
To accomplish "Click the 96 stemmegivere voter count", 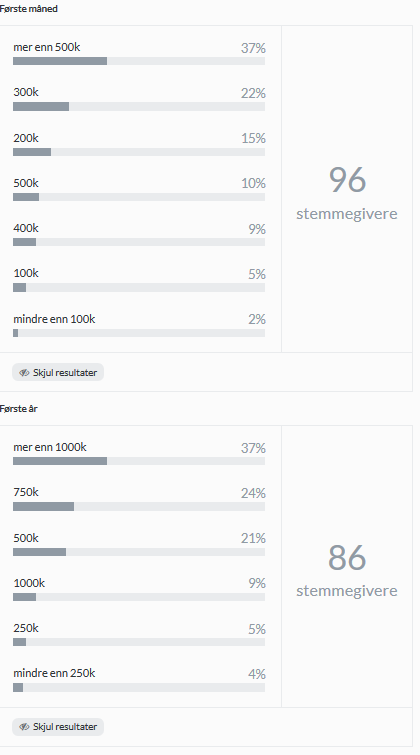I will click(x=347, y=193).
